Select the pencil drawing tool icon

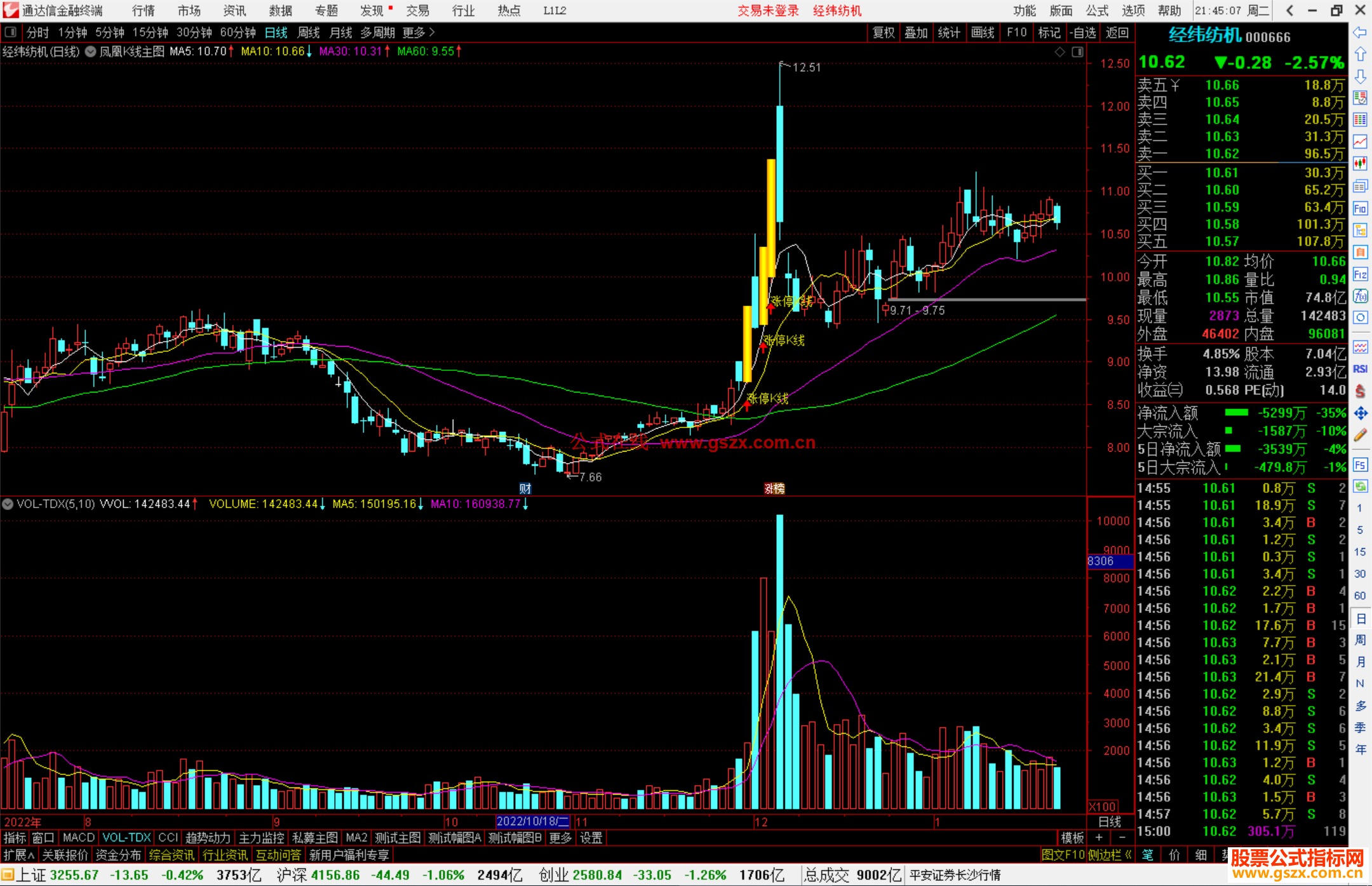(x=1360, y=436)
